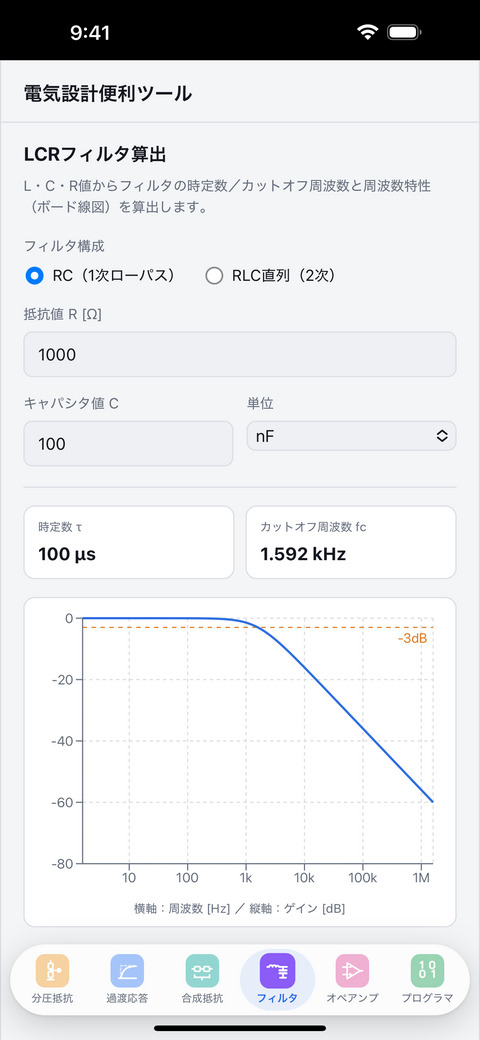Tap the カットオフ周波数 fc result card
The width and height of the screenshot is (480, 1040).
(x=351, y=543)
